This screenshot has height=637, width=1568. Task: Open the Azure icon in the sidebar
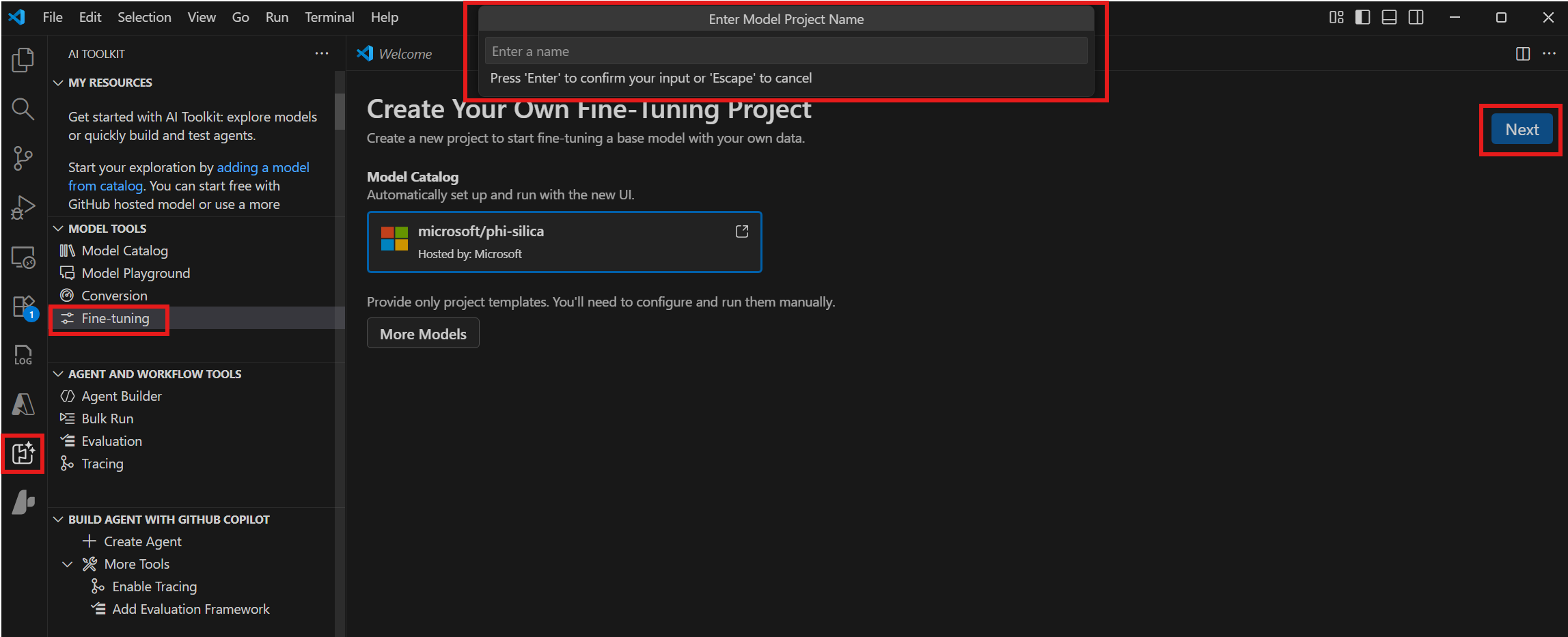[23, 404]
